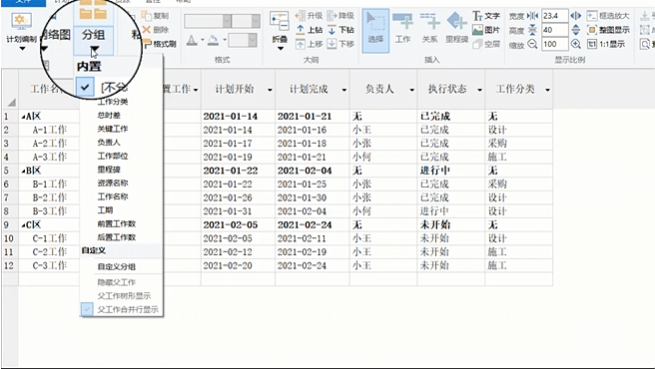Insert a 工作 task

(x=403, y=28)
